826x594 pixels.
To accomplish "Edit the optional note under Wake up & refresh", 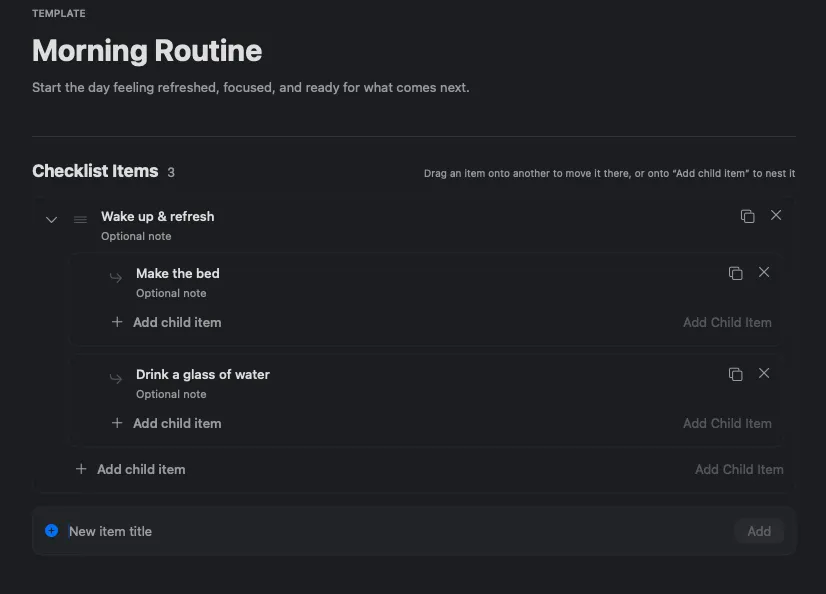I will tap(136, 236).
